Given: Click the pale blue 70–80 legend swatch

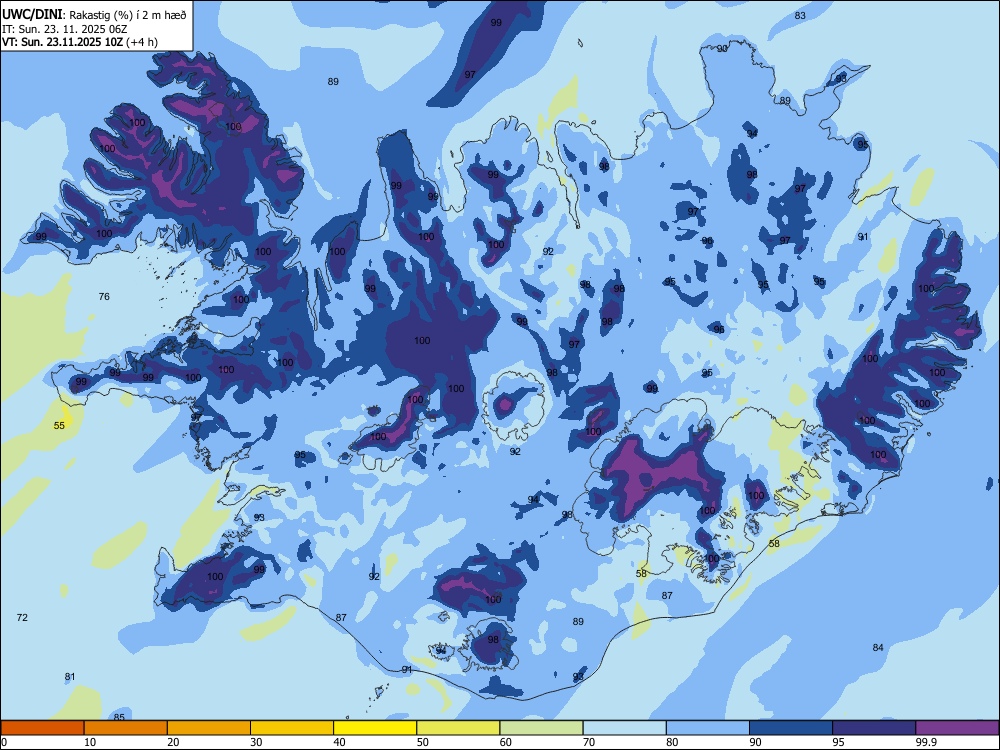Looking at the screenshot, I should point(625,728).
